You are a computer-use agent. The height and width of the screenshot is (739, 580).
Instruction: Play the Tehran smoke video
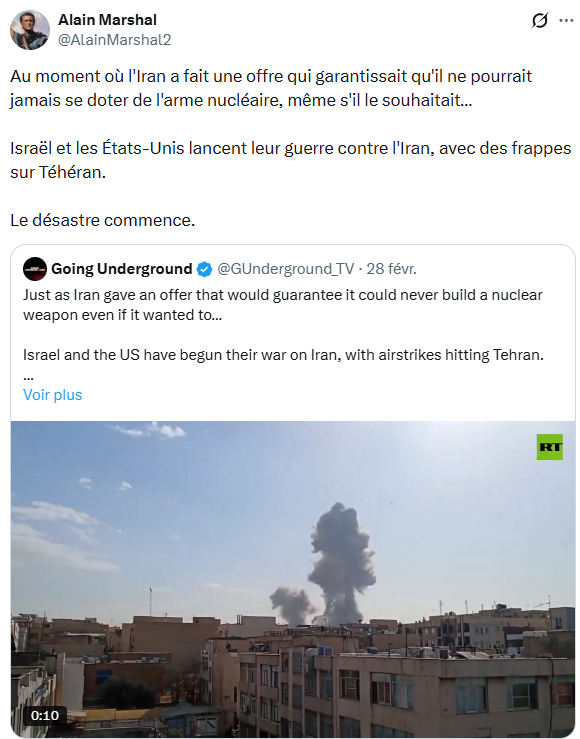coord(293,579)
